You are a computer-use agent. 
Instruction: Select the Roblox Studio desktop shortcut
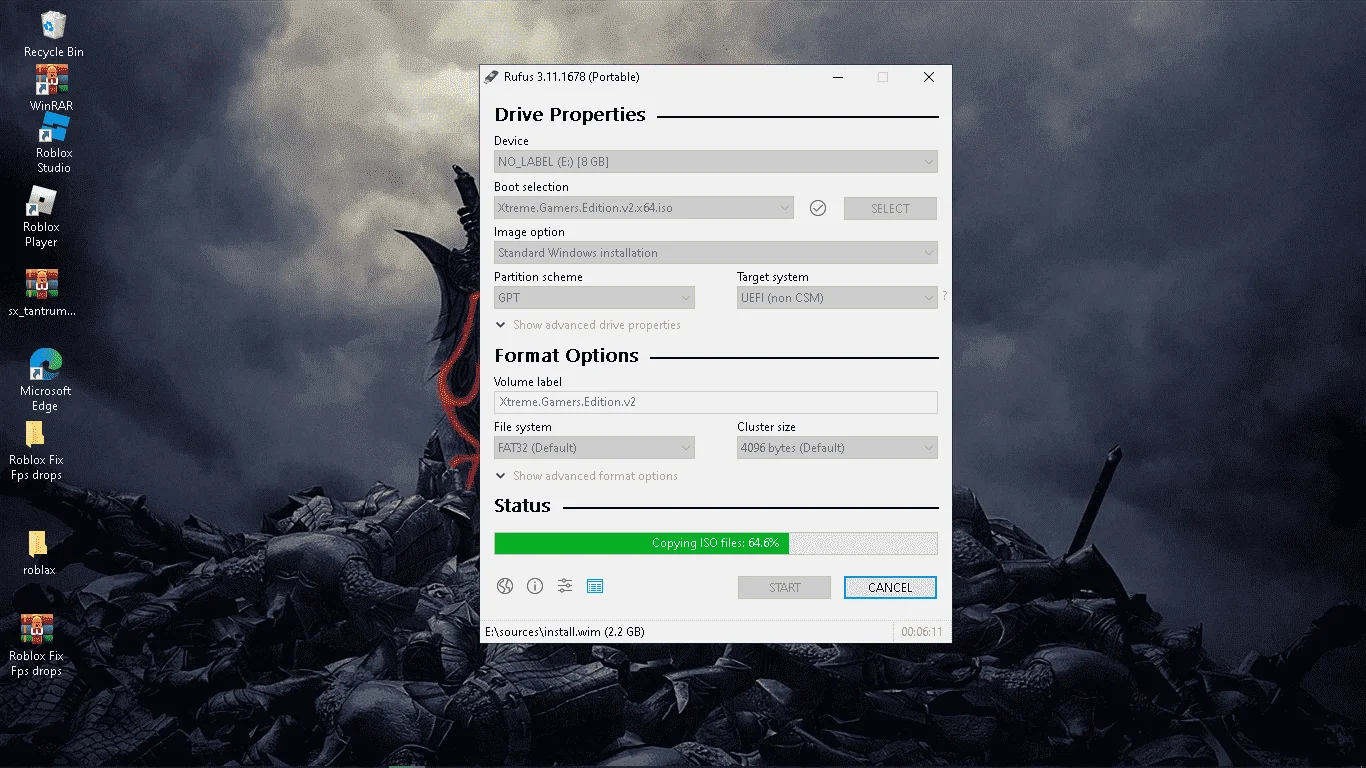[x=54, y=144]
